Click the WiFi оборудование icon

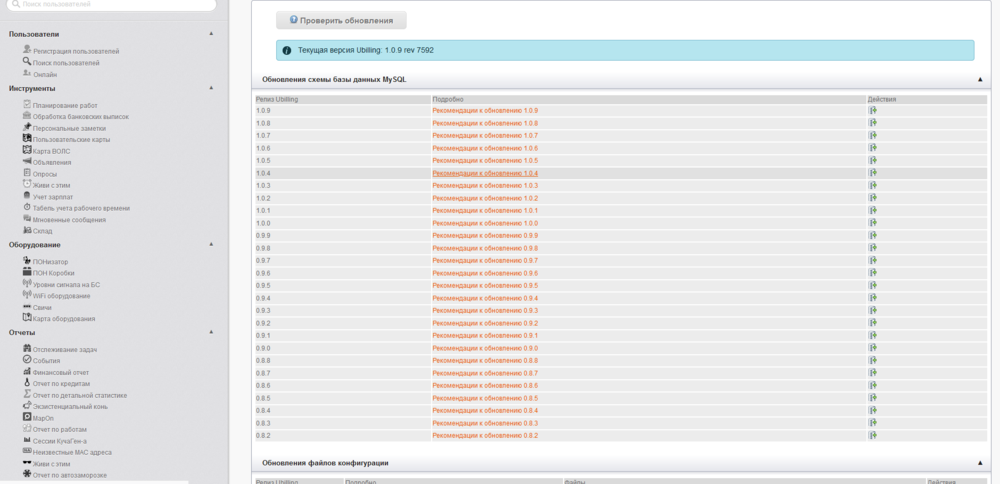[x=26, y=295]
